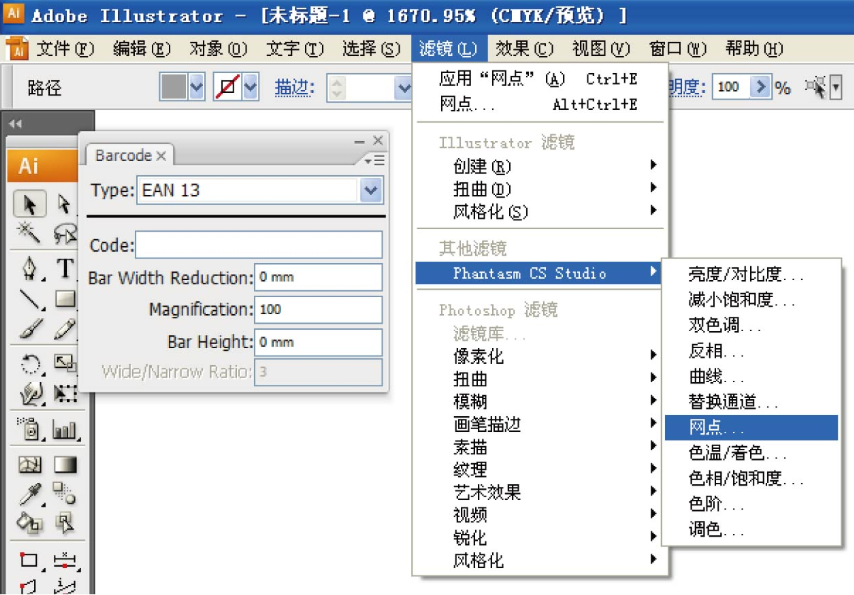Collapse the toolbox with double-arrow icon

[15, 124]
